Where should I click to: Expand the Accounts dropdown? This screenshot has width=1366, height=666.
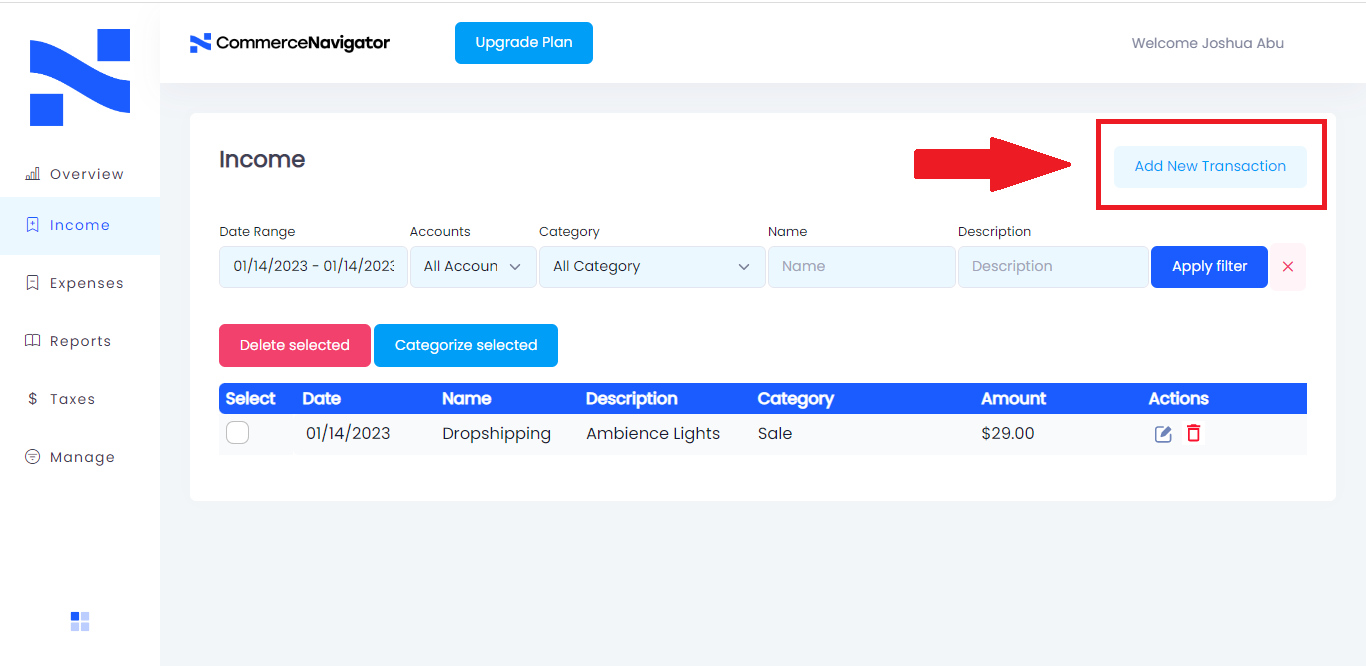click(473, 267)
